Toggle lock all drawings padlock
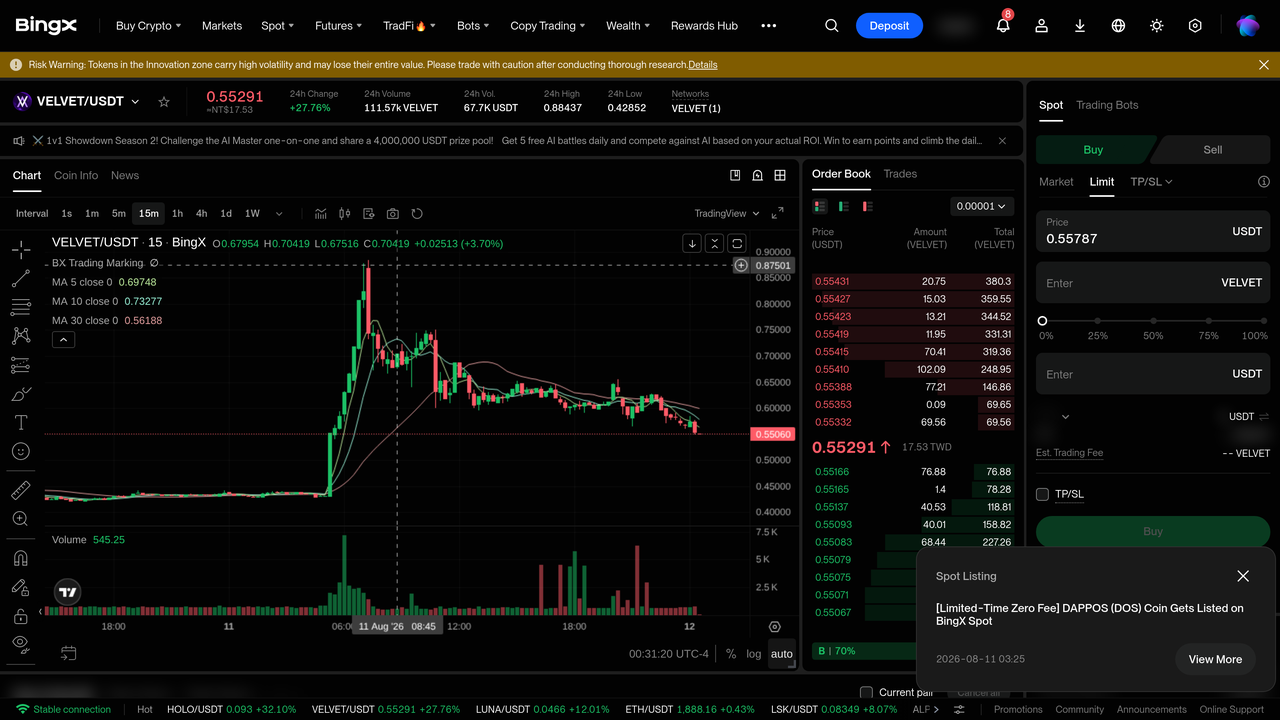Image resolution: width=1280 pixels, height=720 pixels. (21, 616)
